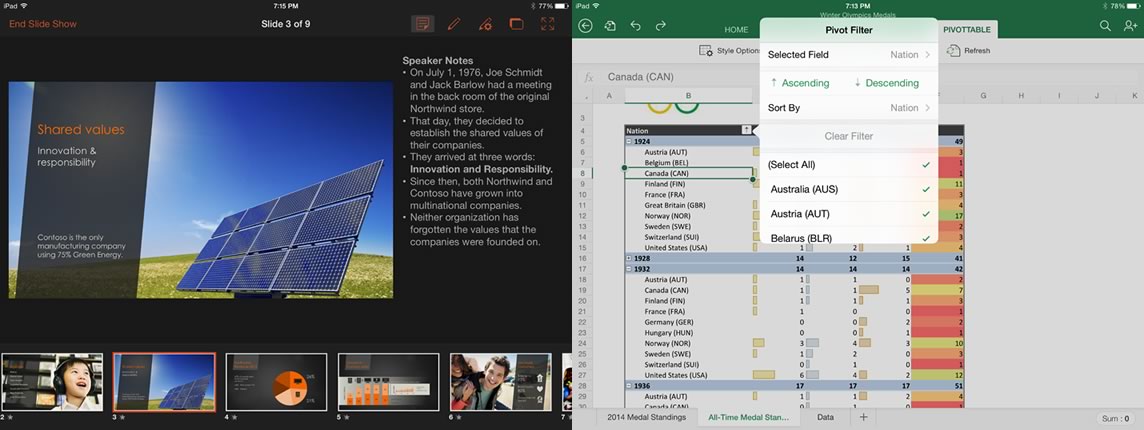The height and width of the screenshot is (430, 1144).
Task: Collapse the 1932 pivot group
Action: [629, 269]
